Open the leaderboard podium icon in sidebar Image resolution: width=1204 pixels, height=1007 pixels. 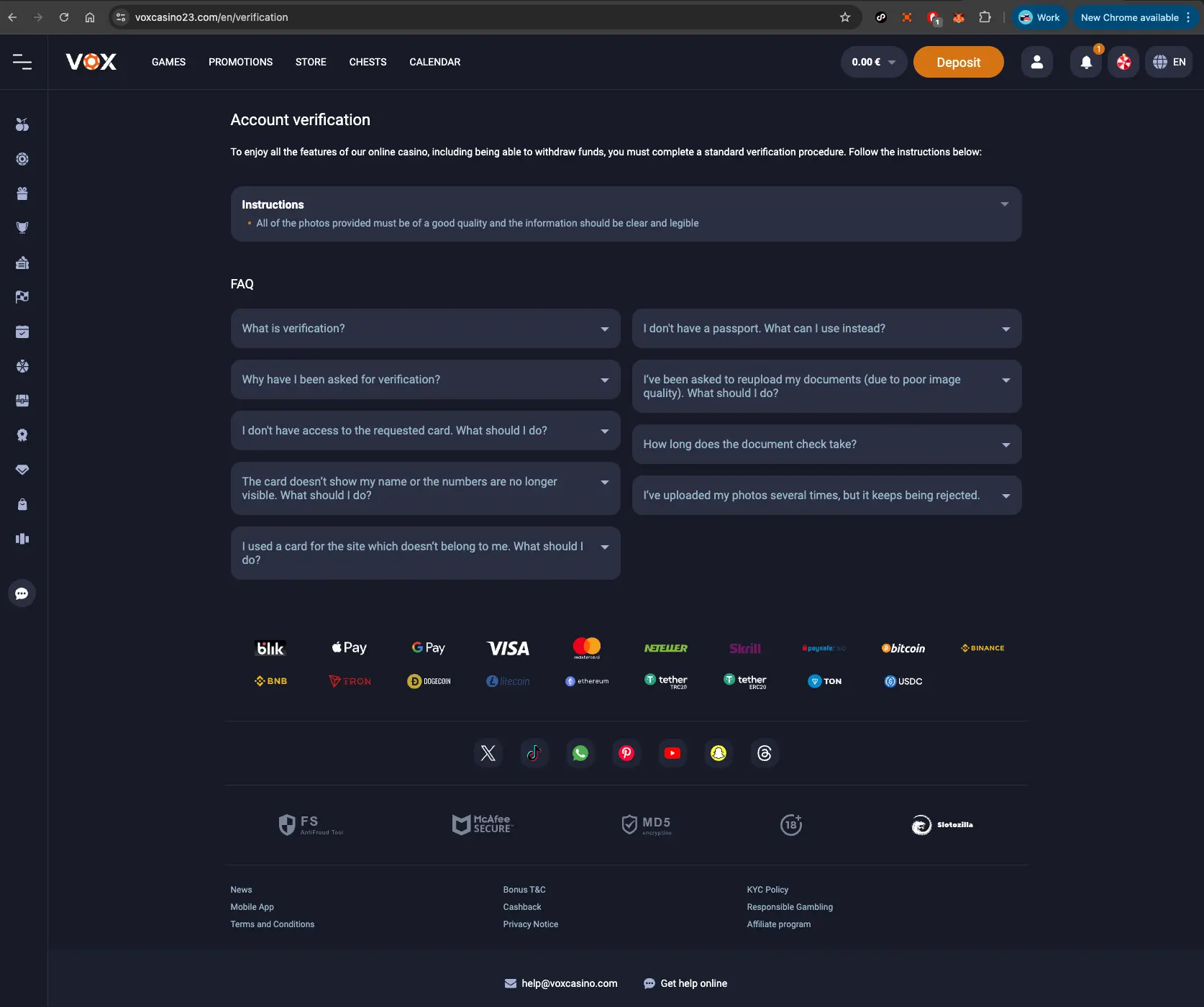point(22,539)
